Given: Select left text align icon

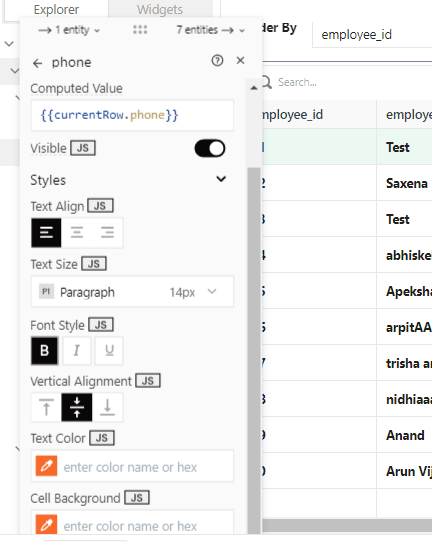Looking at the screenshot, I should tap(46, 233).
